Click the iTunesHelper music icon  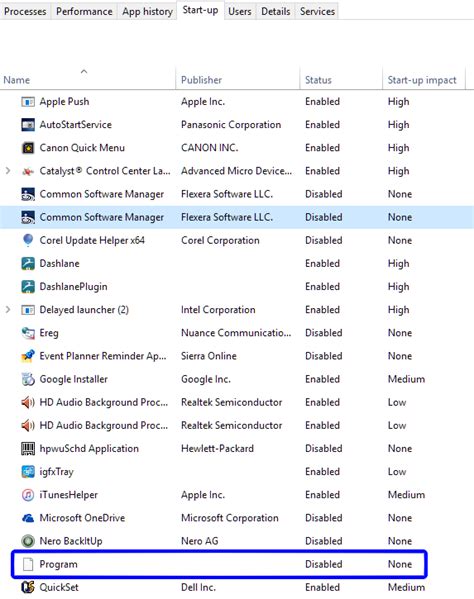click(x=28, y=495)
